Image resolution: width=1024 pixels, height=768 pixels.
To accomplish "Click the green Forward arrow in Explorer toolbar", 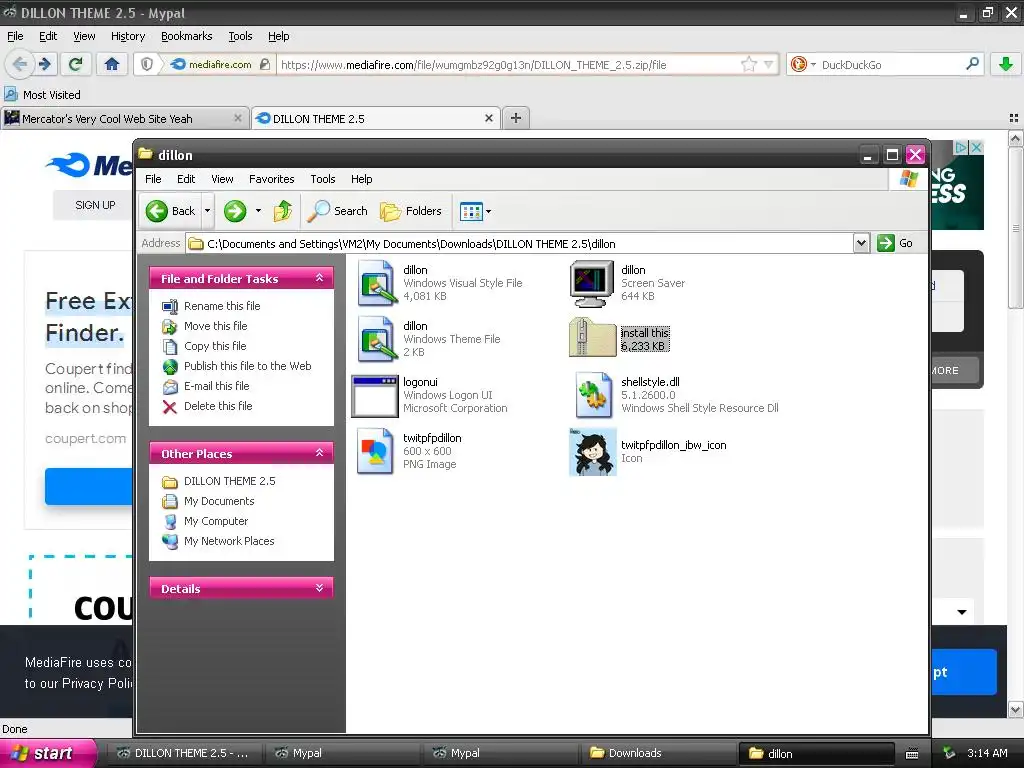I will click(x=235, y=211).
